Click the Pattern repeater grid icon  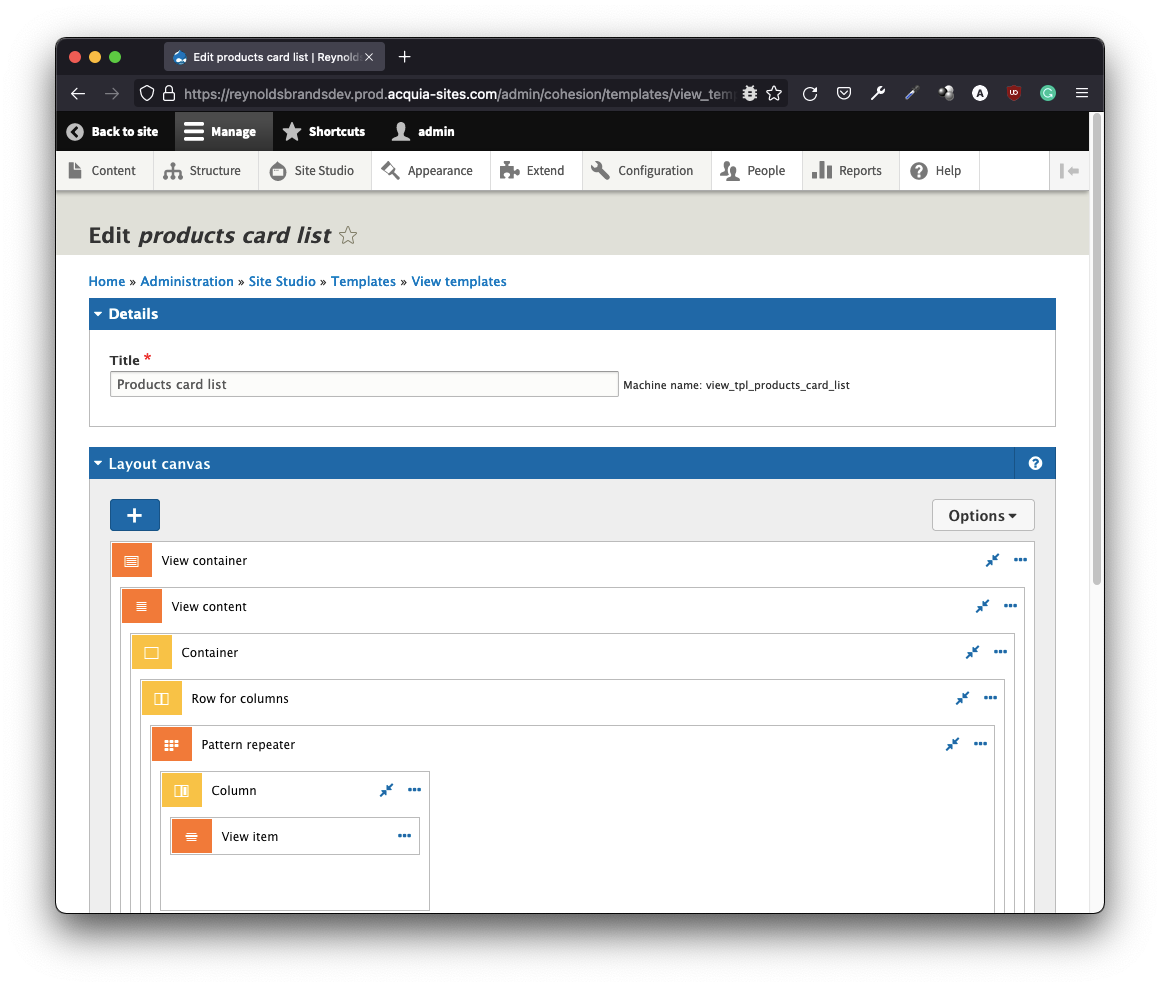[171, 745]
